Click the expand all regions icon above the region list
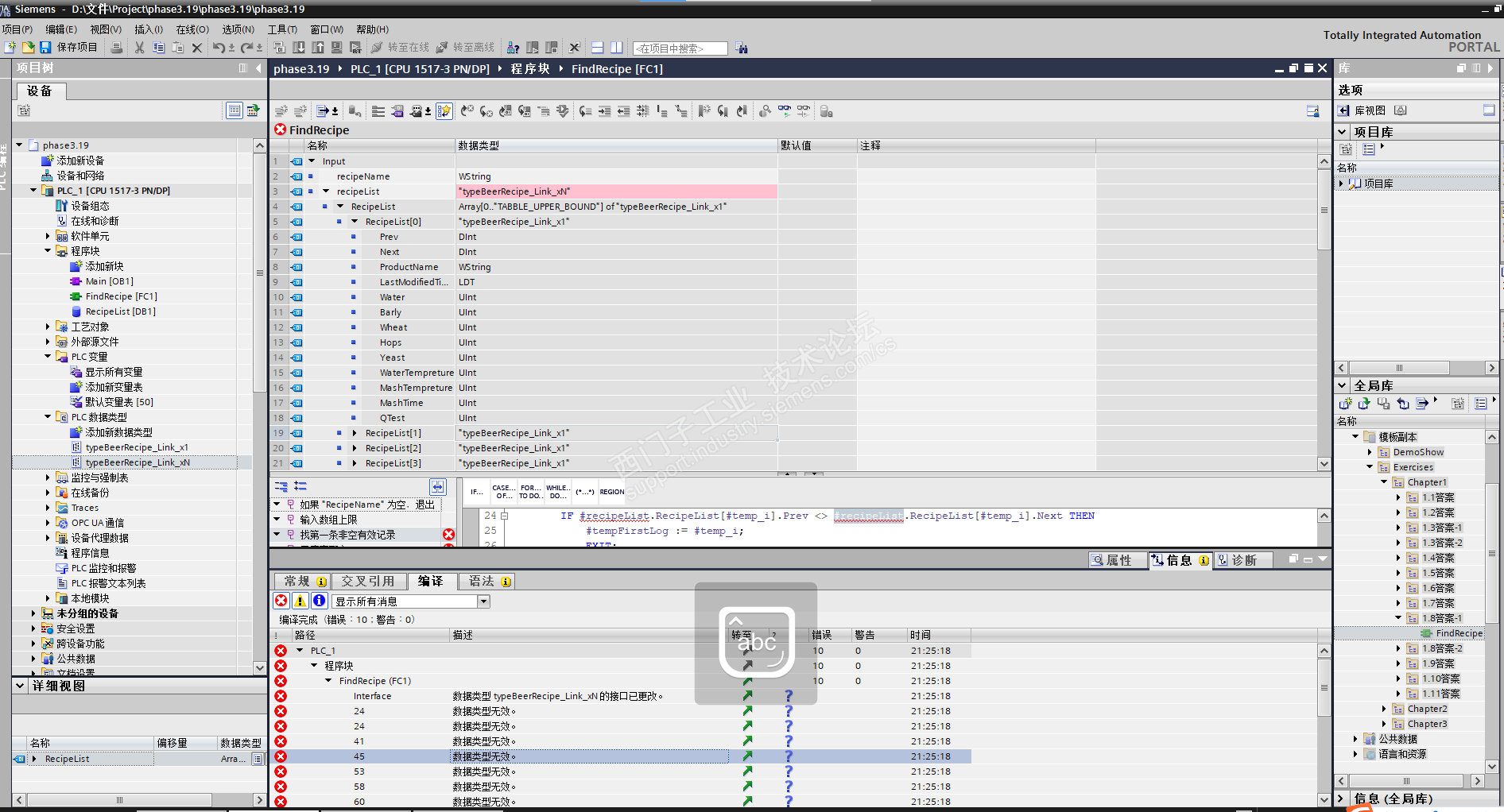Image resolution: width=1504 pixels, height=812 pixels. pos(281,486)
